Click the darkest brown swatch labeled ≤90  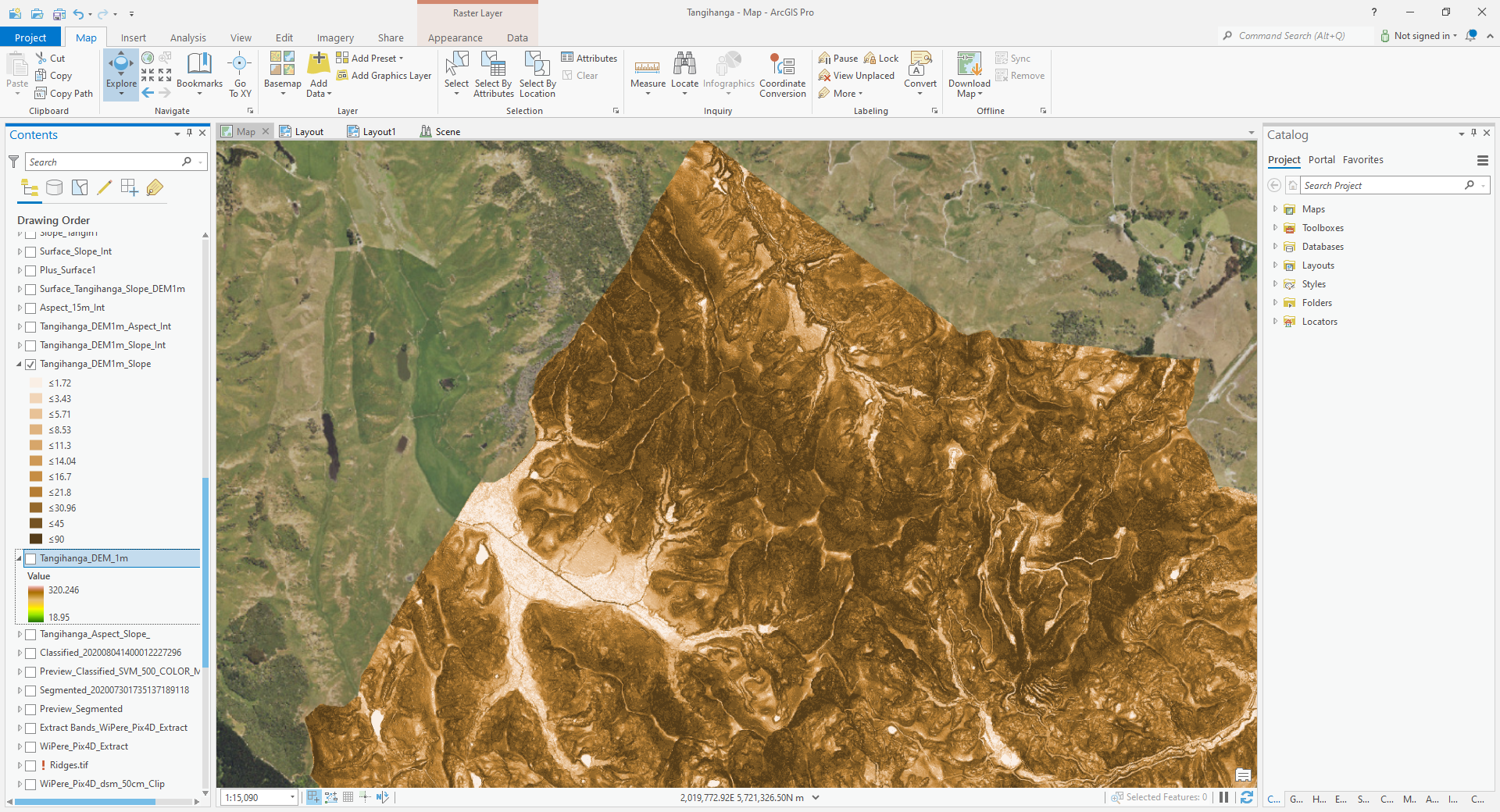pyautogui.click(x=36, y=539)
